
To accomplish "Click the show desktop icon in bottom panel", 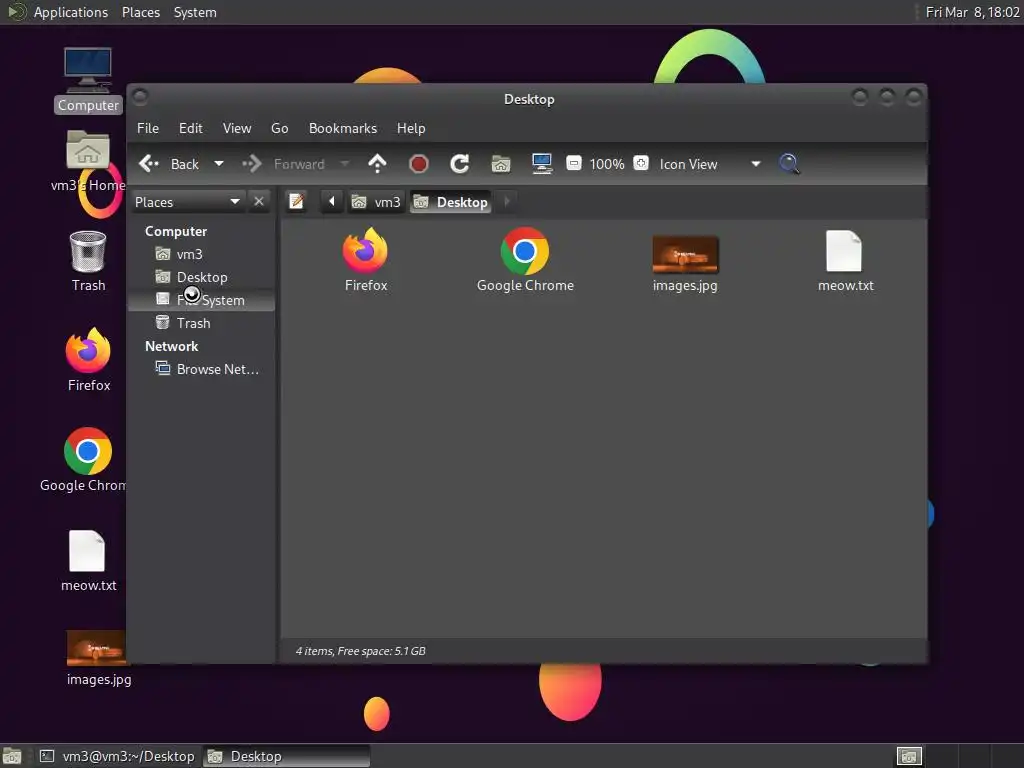I will pos(12,756).
